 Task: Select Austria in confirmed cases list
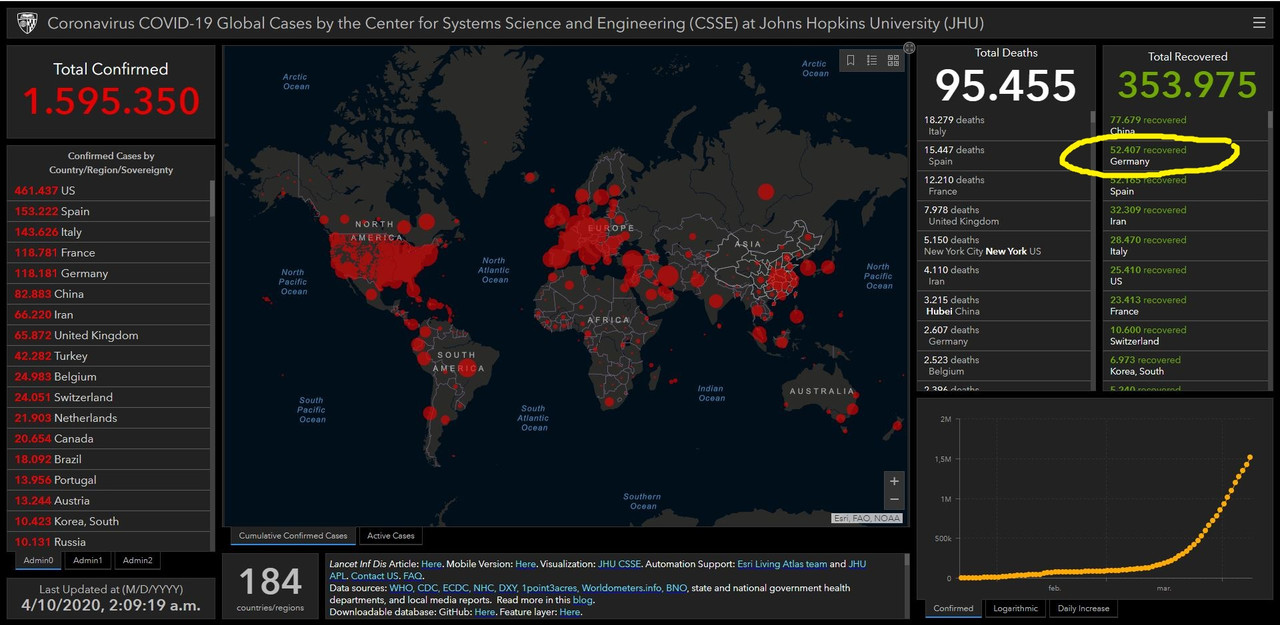point(109,501)
